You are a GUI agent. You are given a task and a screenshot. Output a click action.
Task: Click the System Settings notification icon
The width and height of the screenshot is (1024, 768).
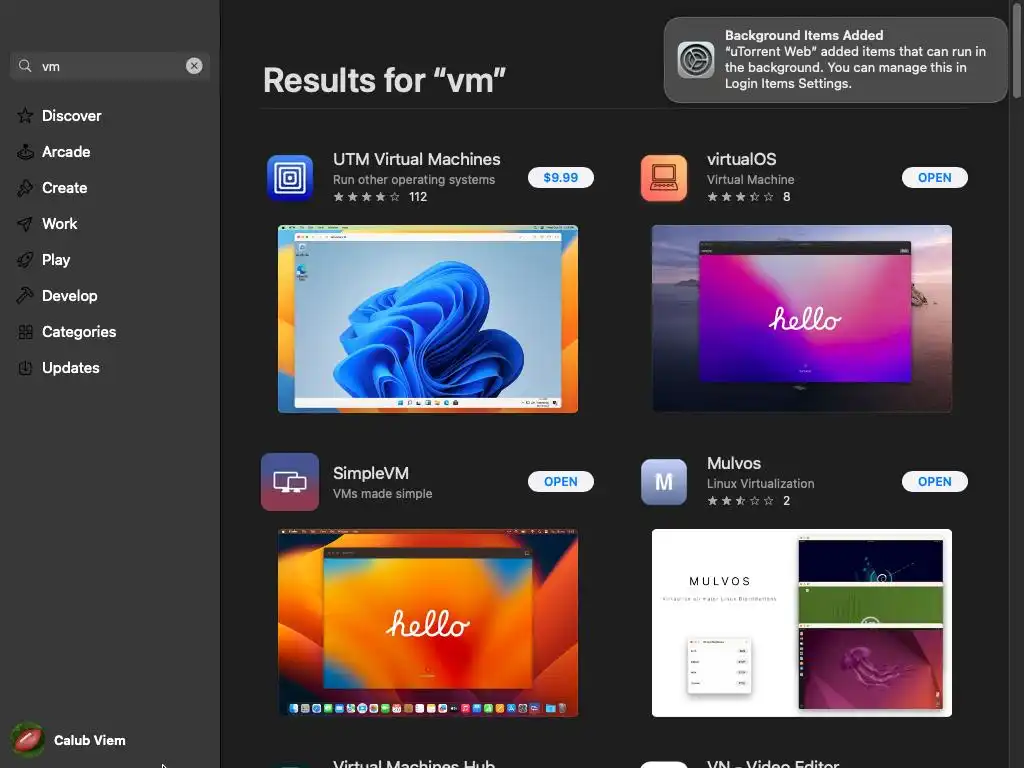click(x=696, y=59)
